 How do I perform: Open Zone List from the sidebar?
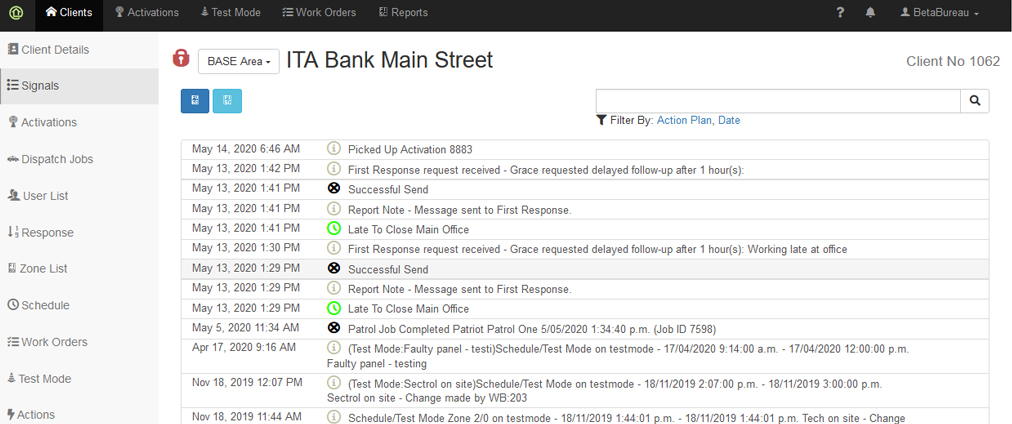[x=43, y=269]
